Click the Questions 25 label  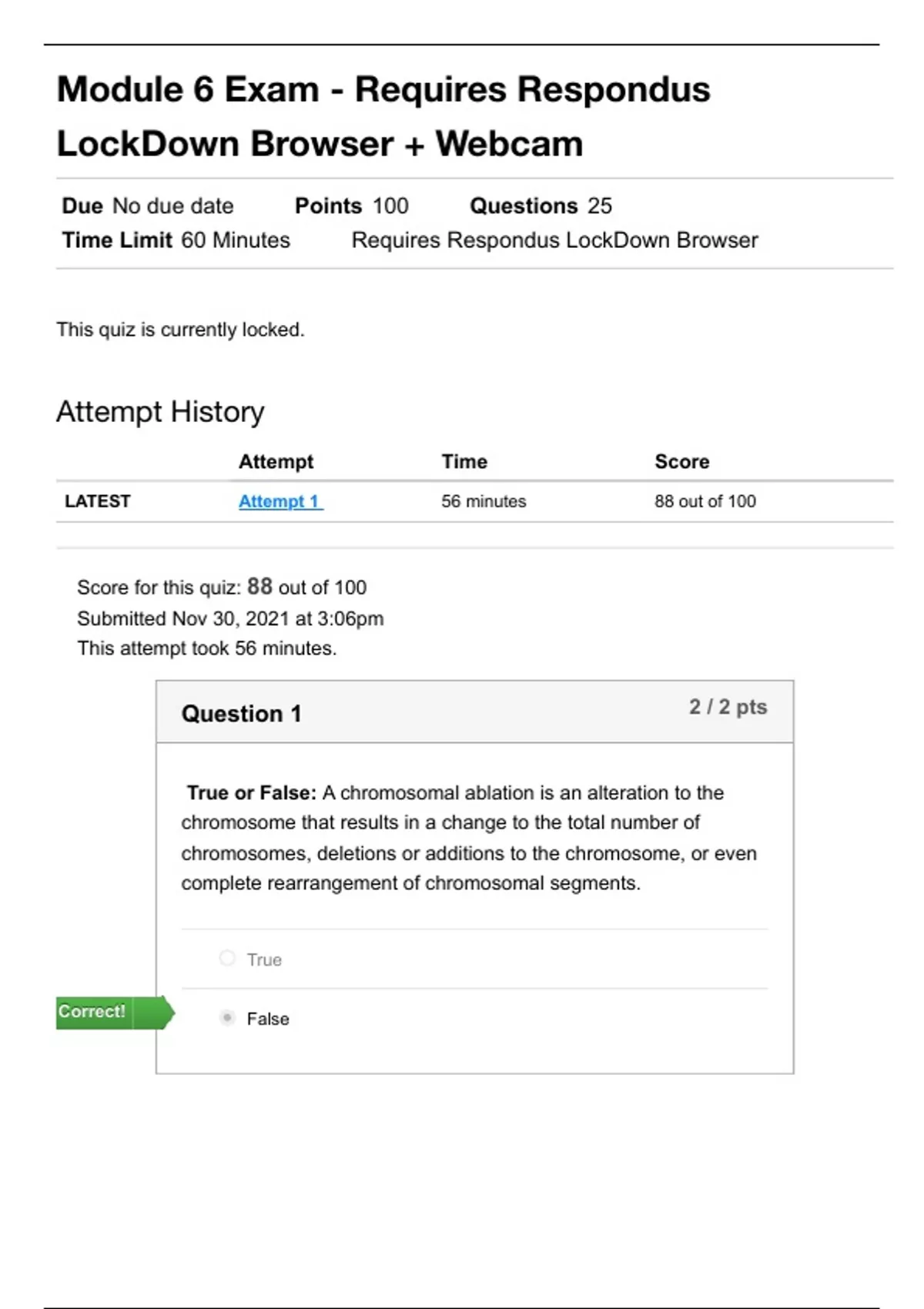point(541,206)
